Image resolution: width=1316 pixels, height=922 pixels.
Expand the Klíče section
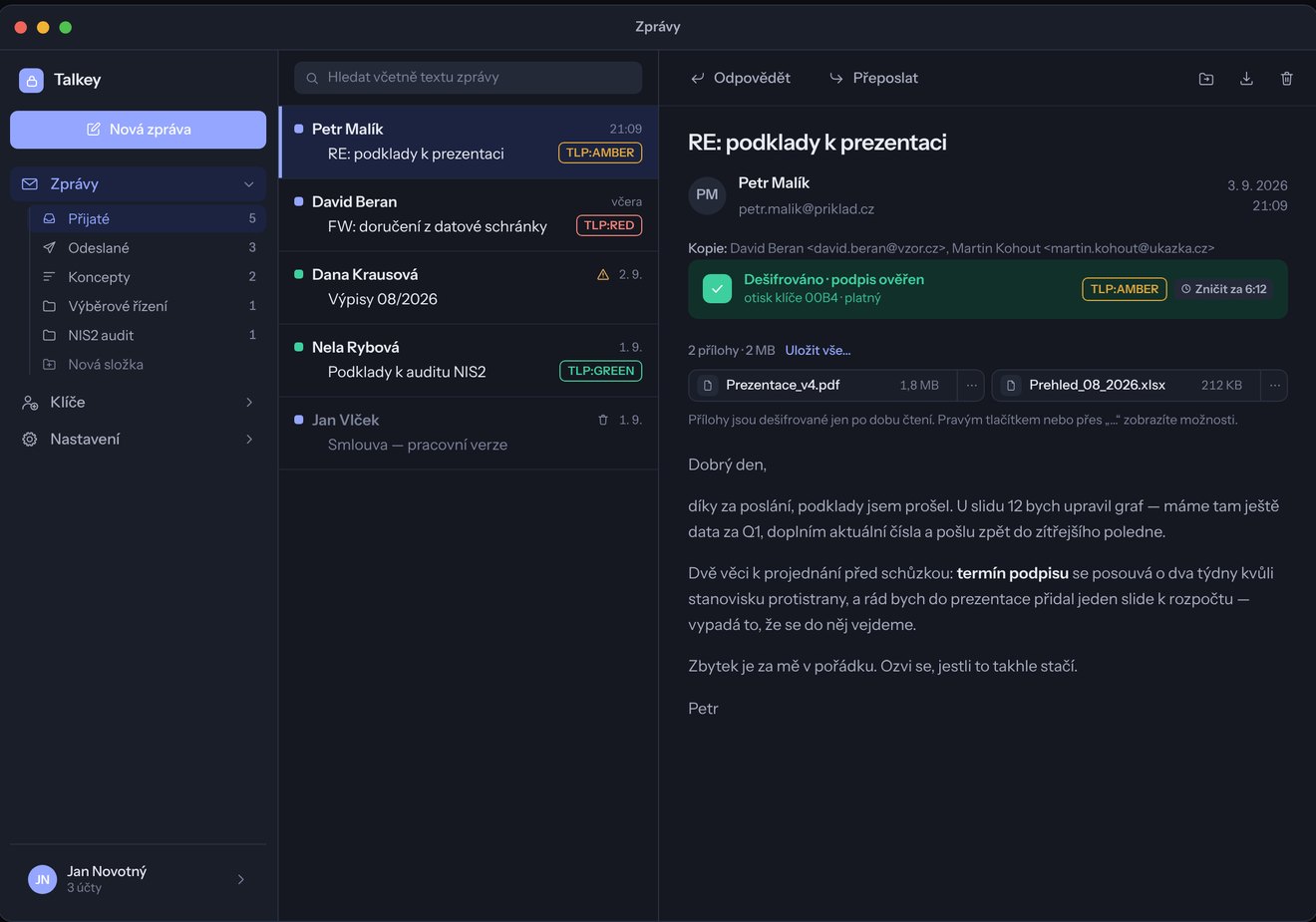pos(138,402)
